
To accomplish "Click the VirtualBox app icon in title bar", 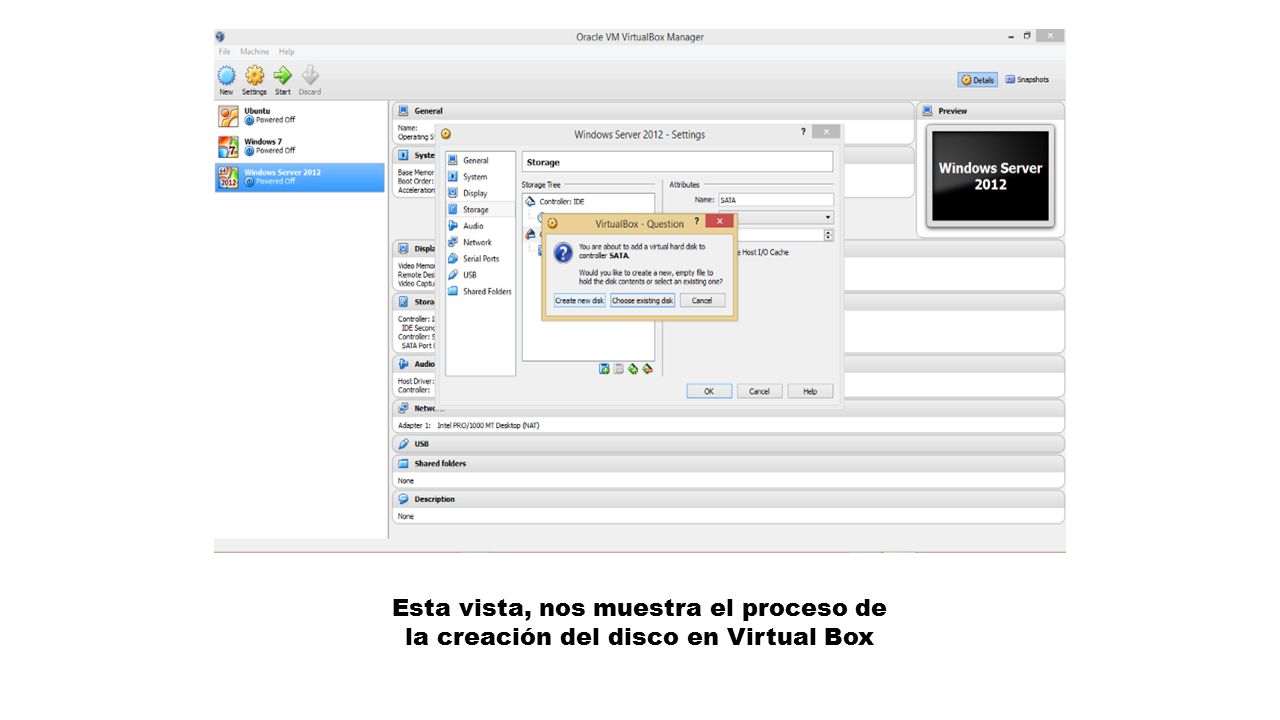I will point(220,37).
